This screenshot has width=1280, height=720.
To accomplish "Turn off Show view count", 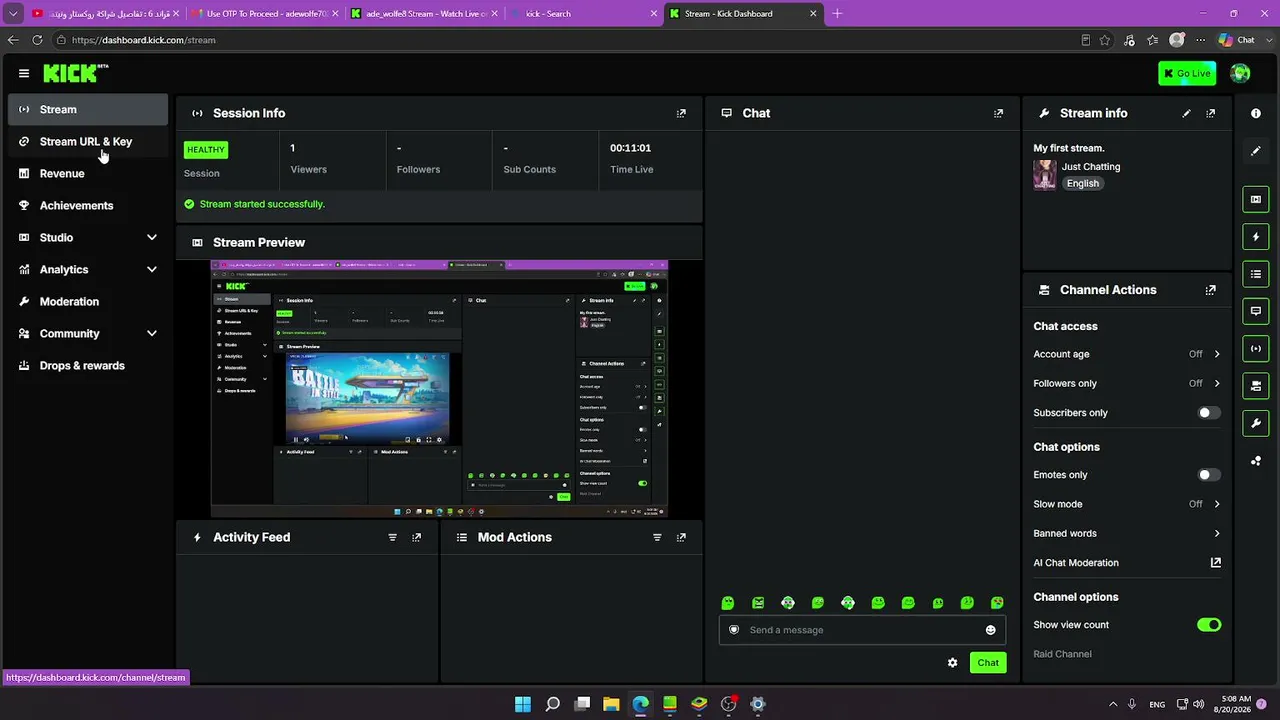I will coord(1209,625).
